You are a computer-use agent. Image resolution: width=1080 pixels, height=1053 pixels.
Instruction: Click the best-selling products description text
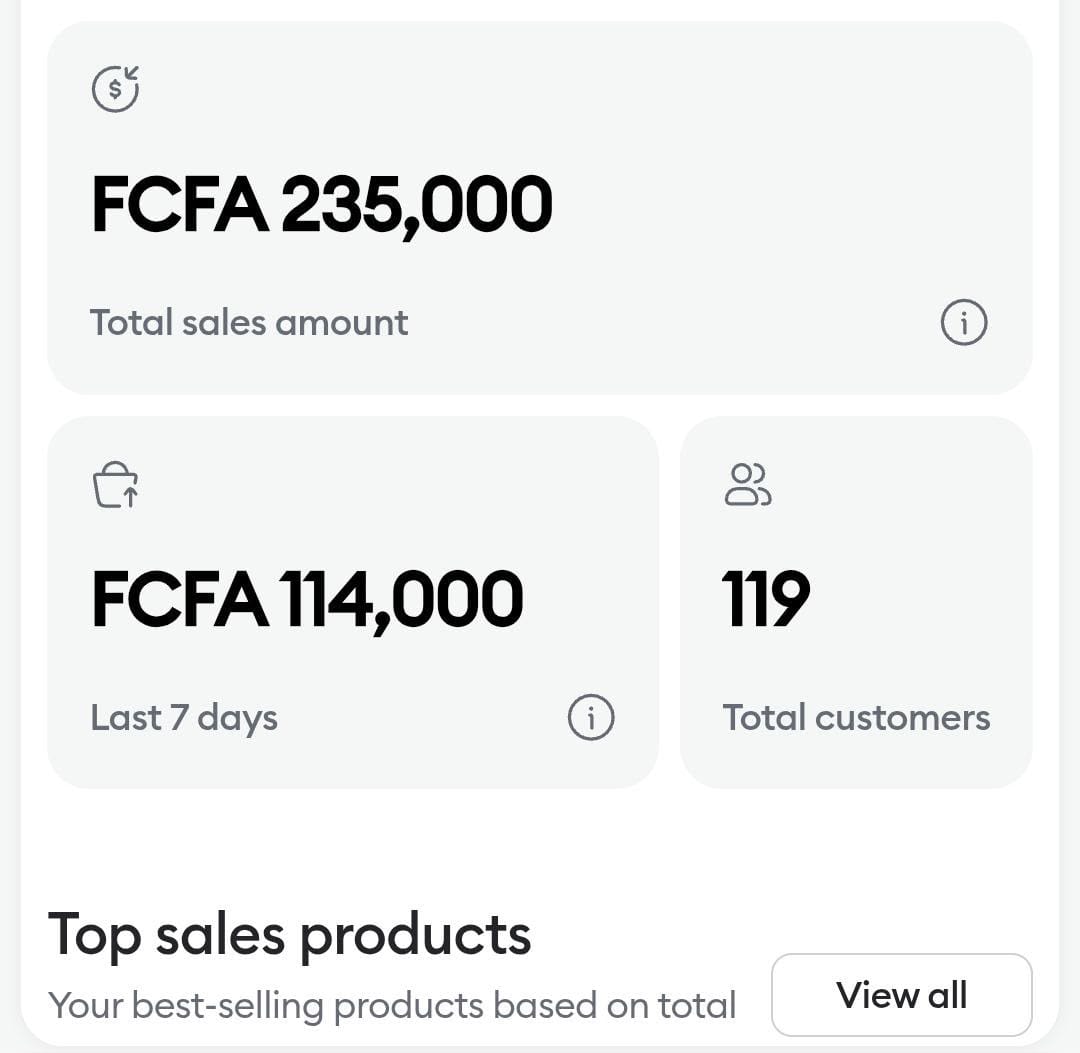pyautogui.click(x=392, y=1005)
